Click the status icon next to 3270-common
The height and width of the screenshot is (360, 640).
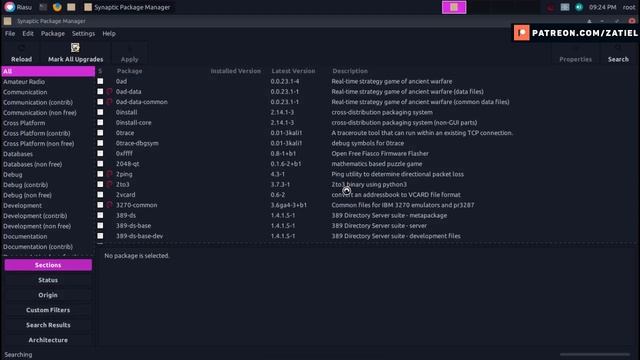[109, 205]
